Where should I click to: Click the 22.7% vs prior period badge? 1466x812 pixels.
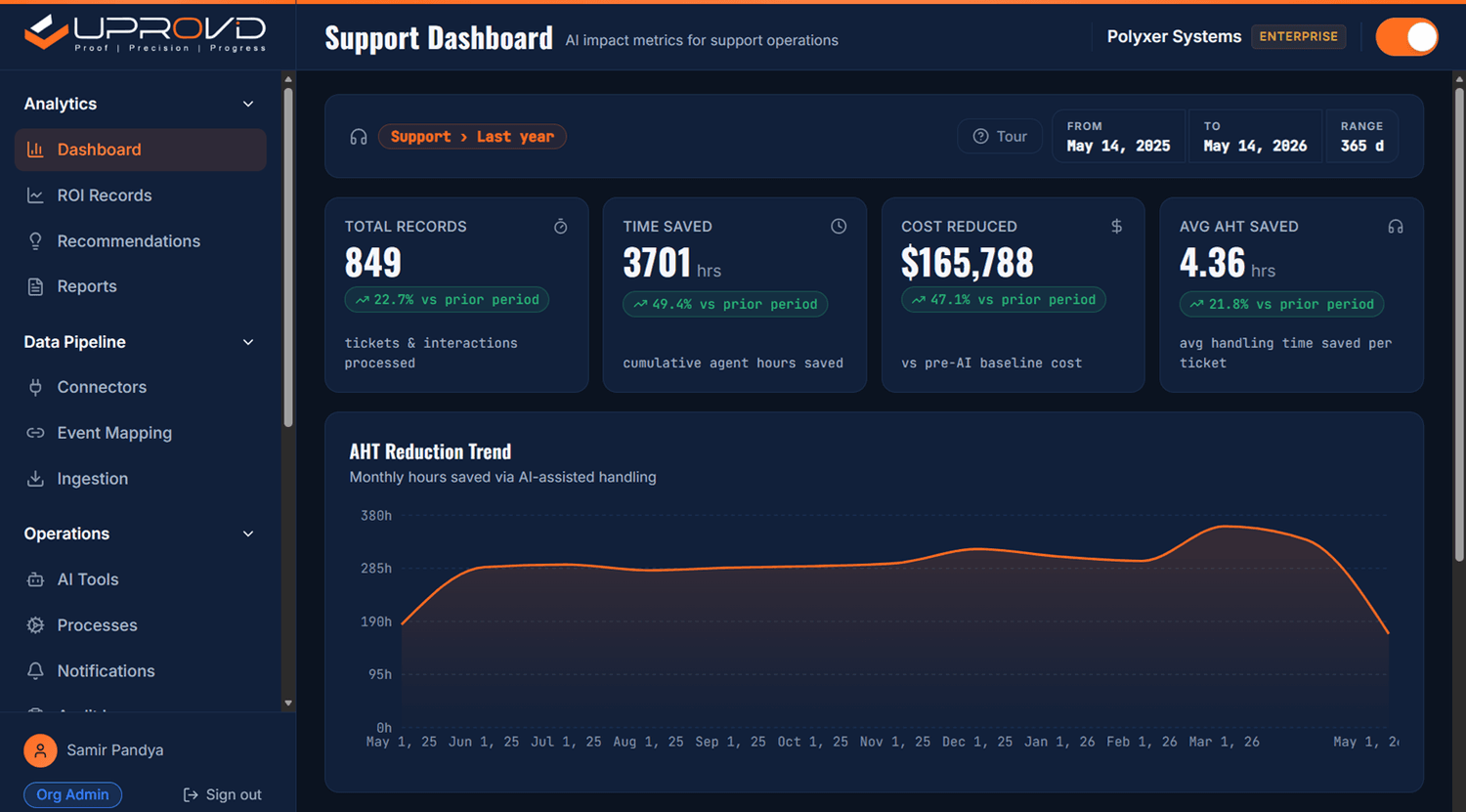pyautogui.click(x=447, y=300)
